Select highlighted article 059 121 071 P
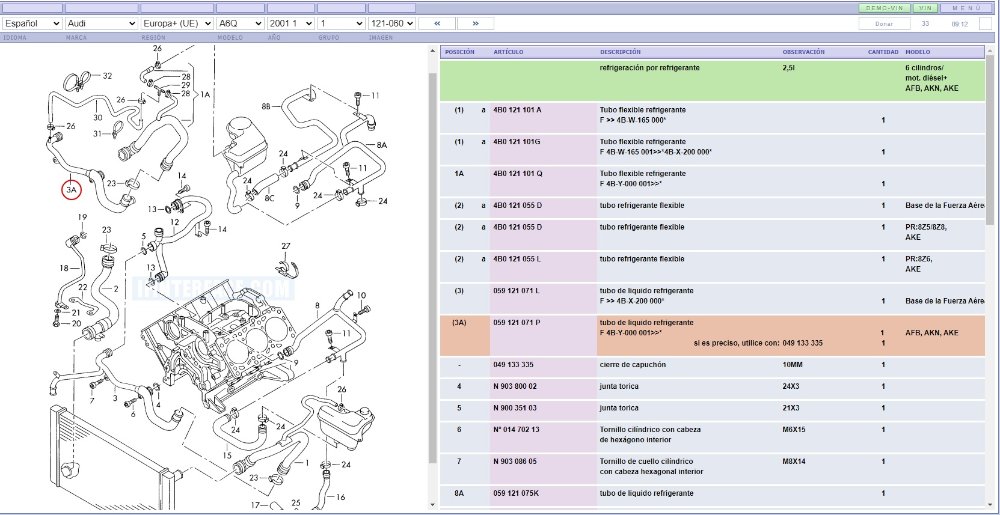This screenshot has width=1000, height=515. (x=517, y=323)
